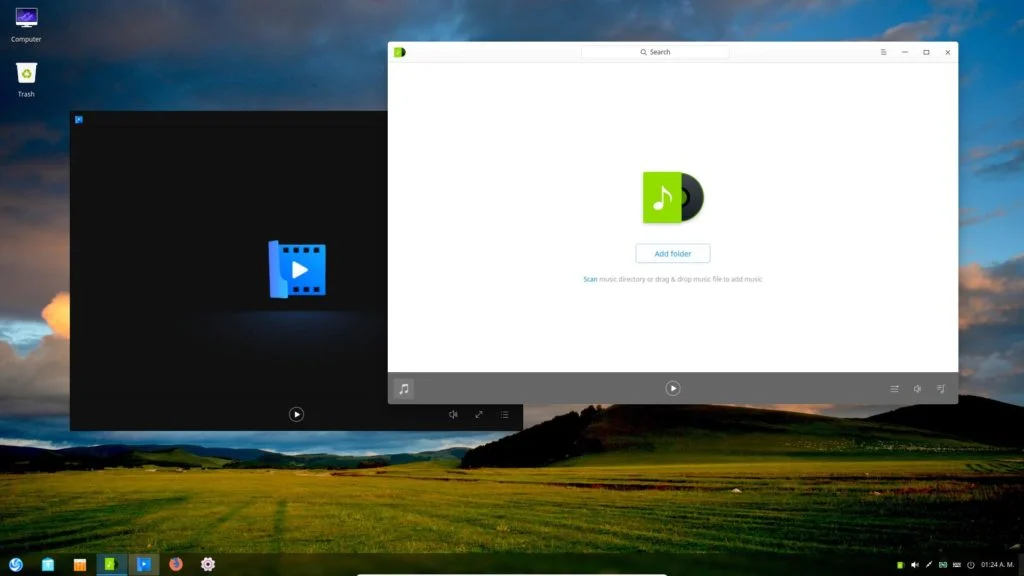Start playback in the music player
The width and height of the screenshot is (1024, 576).
673,389
